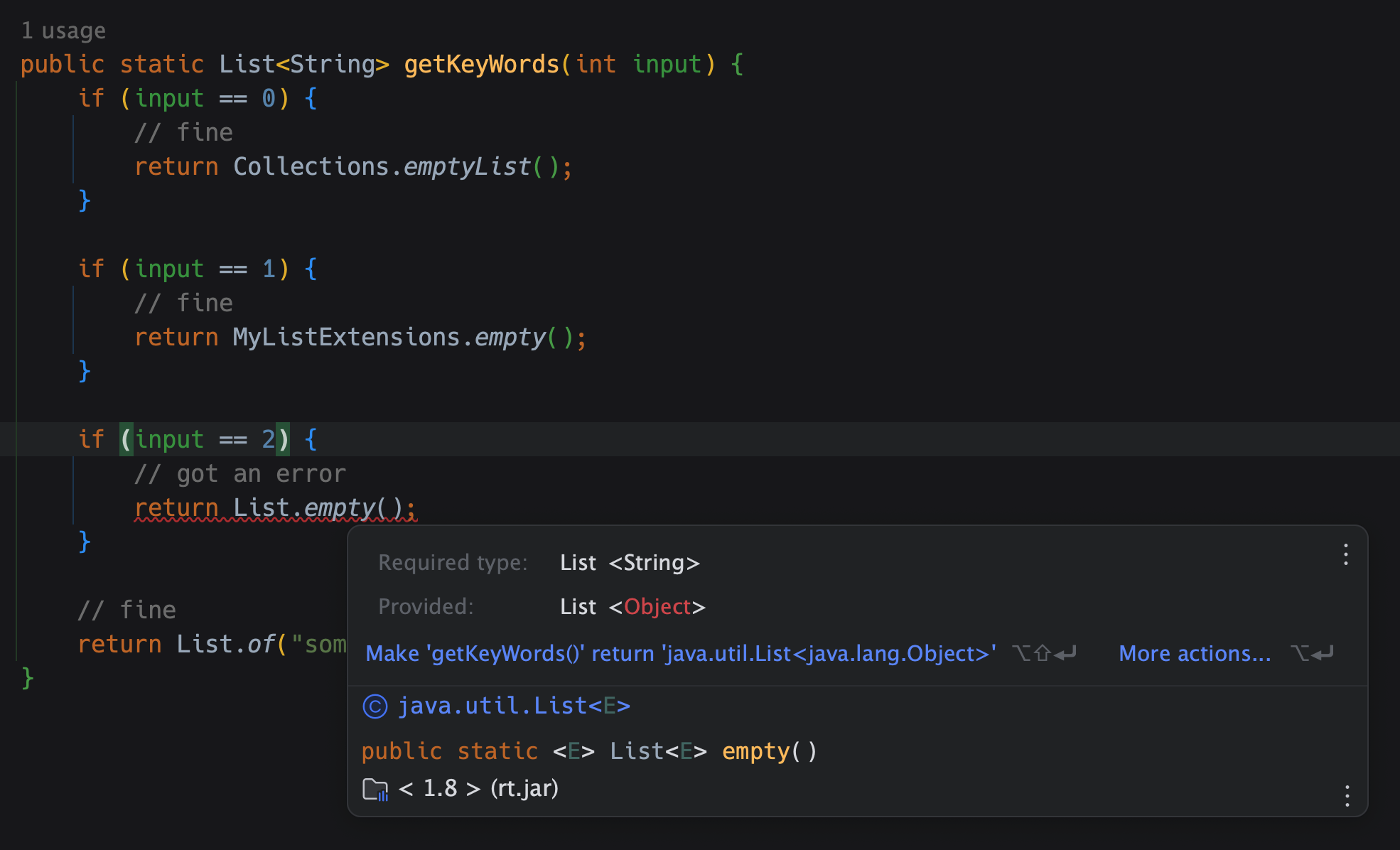Open the overflow menu in the documentation footer
Screen dimensions: 1400x850
point(1347,797)
